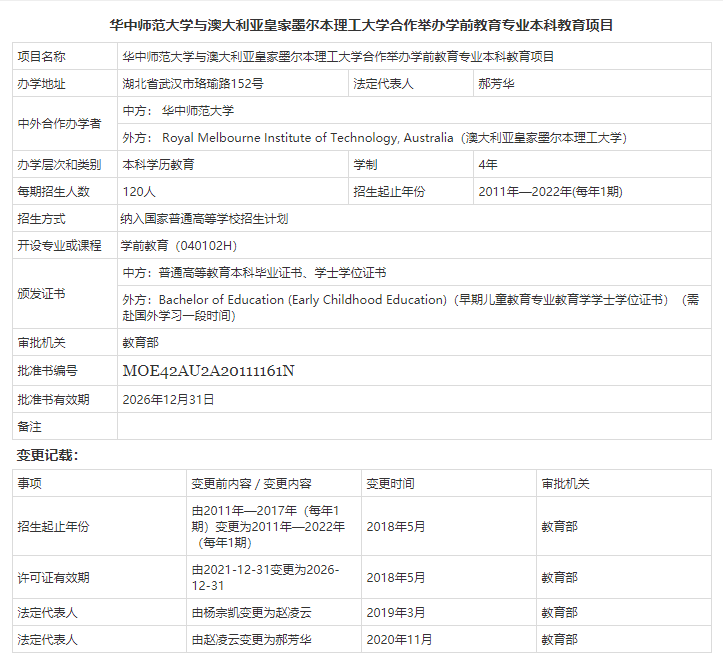
Task: Select the value 教育部 in the top table
Action: point(140,343)
